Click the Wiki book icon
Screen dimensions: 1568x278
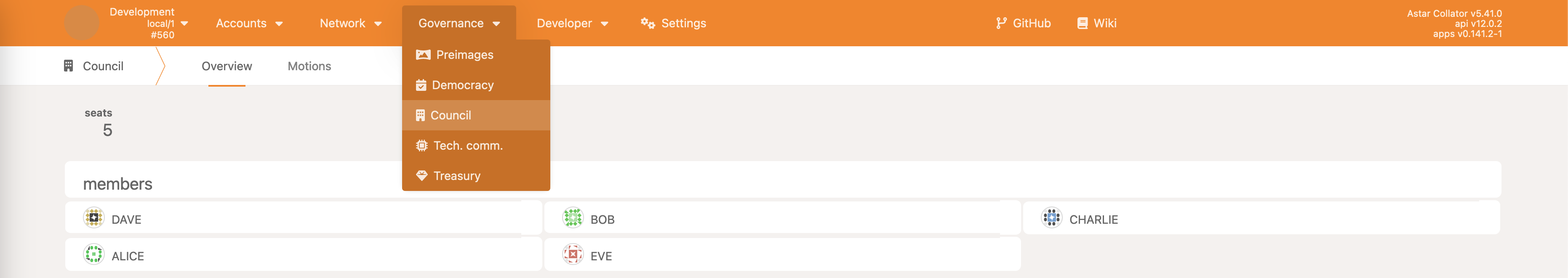(x=1082, y=23)
